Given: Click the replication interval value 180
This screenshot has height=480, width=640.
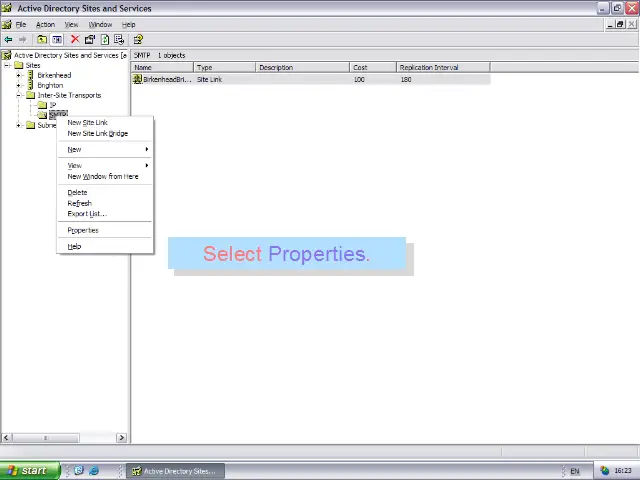Looking at the screenshot, I should [x=406, y=80].
